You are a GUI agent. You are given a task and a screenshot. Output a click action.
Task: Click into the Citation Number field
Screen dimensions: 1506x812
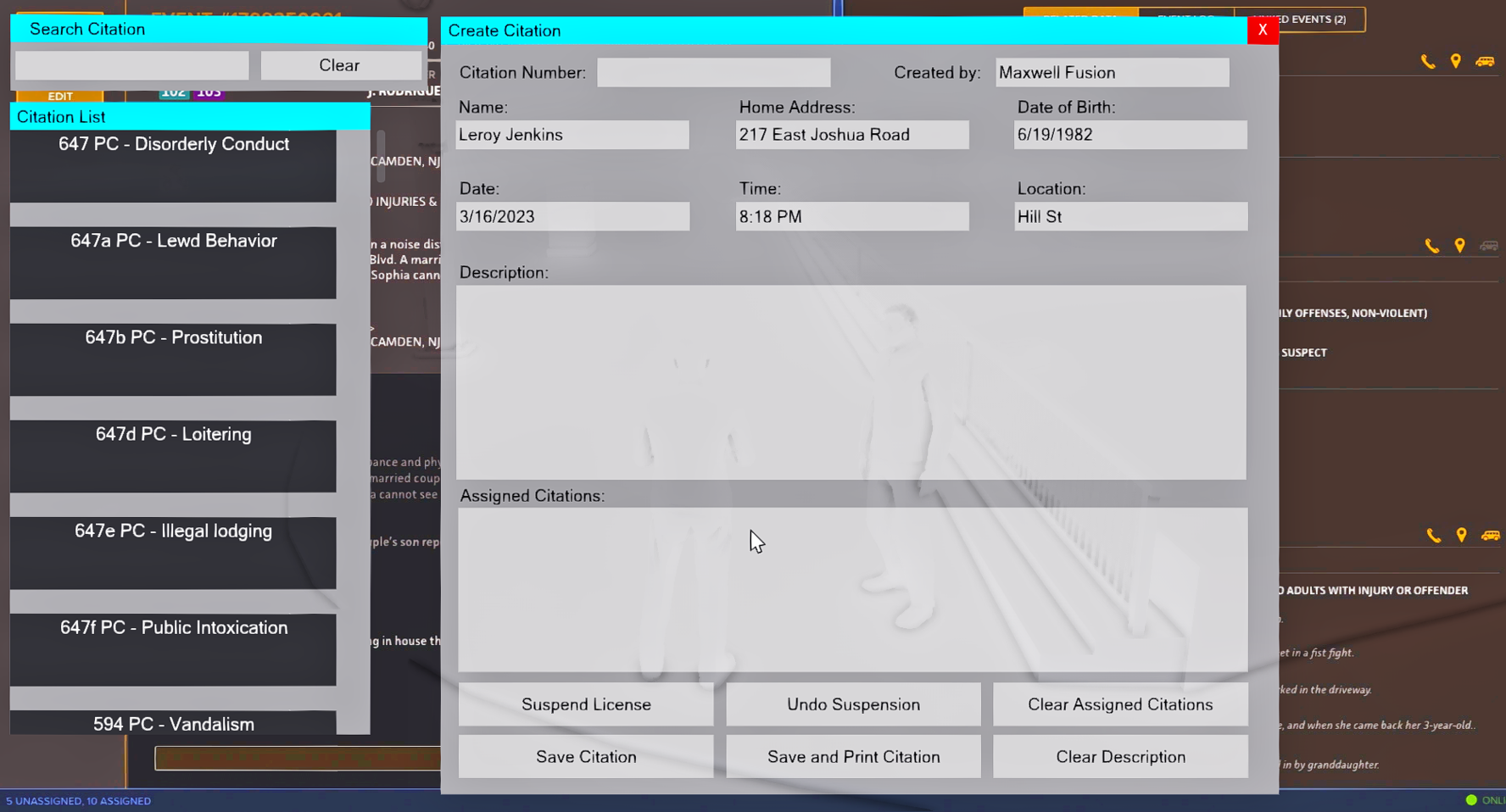(x=713, y=73)
